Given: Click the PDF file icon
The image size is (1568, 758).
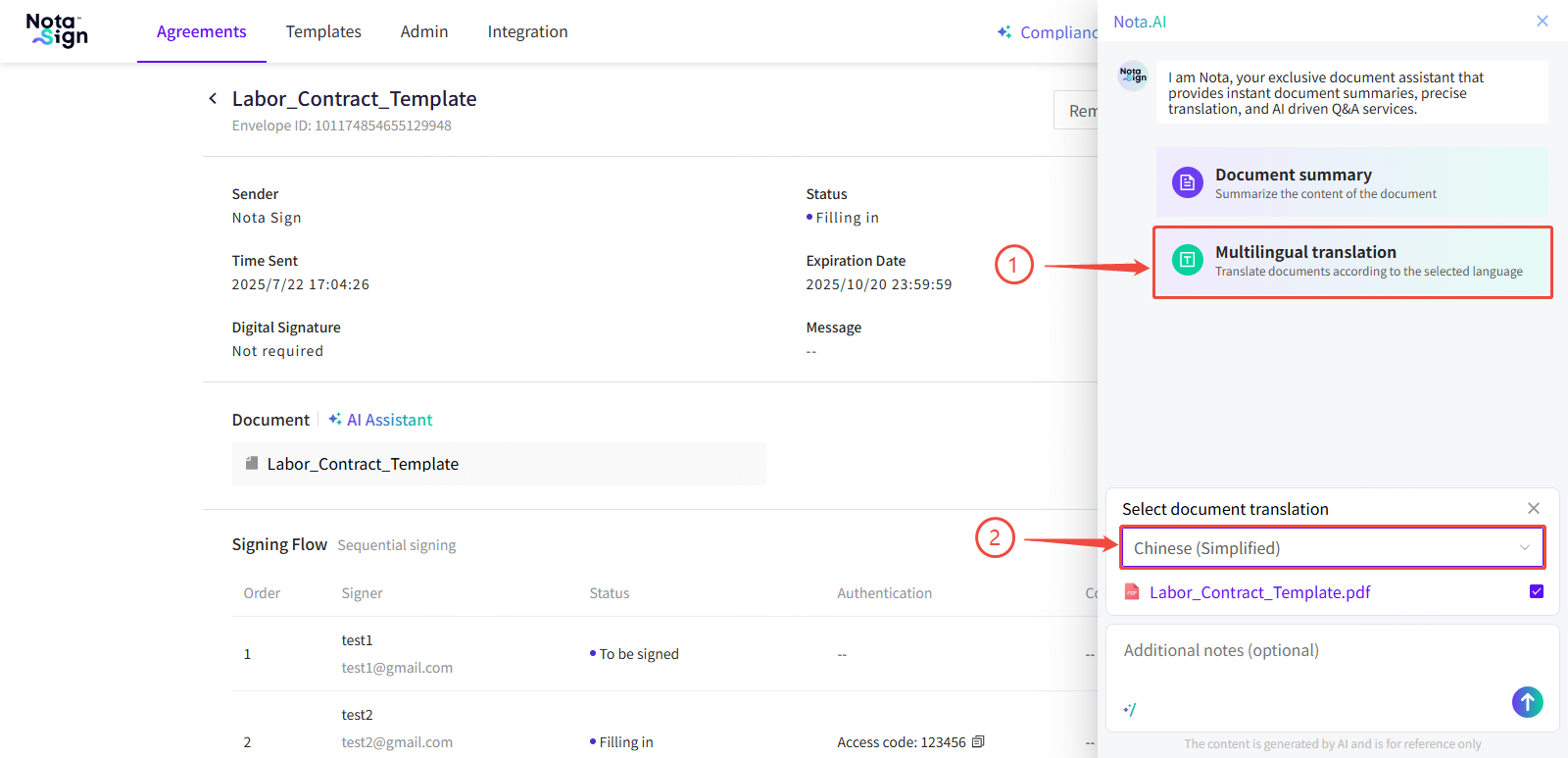Looking at the screenshot, I should (x=1132, y=592).
